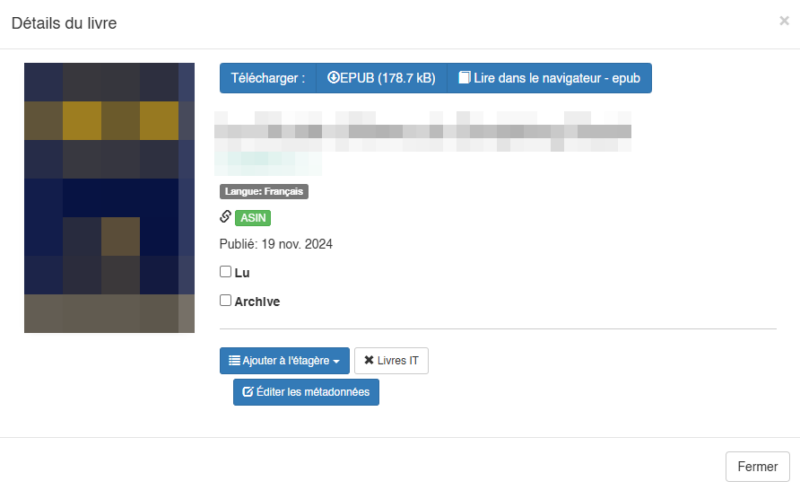Click 'Éditer les métadonnées' button
This screenshot has height=490, width=800.
[x=306, y=392]
